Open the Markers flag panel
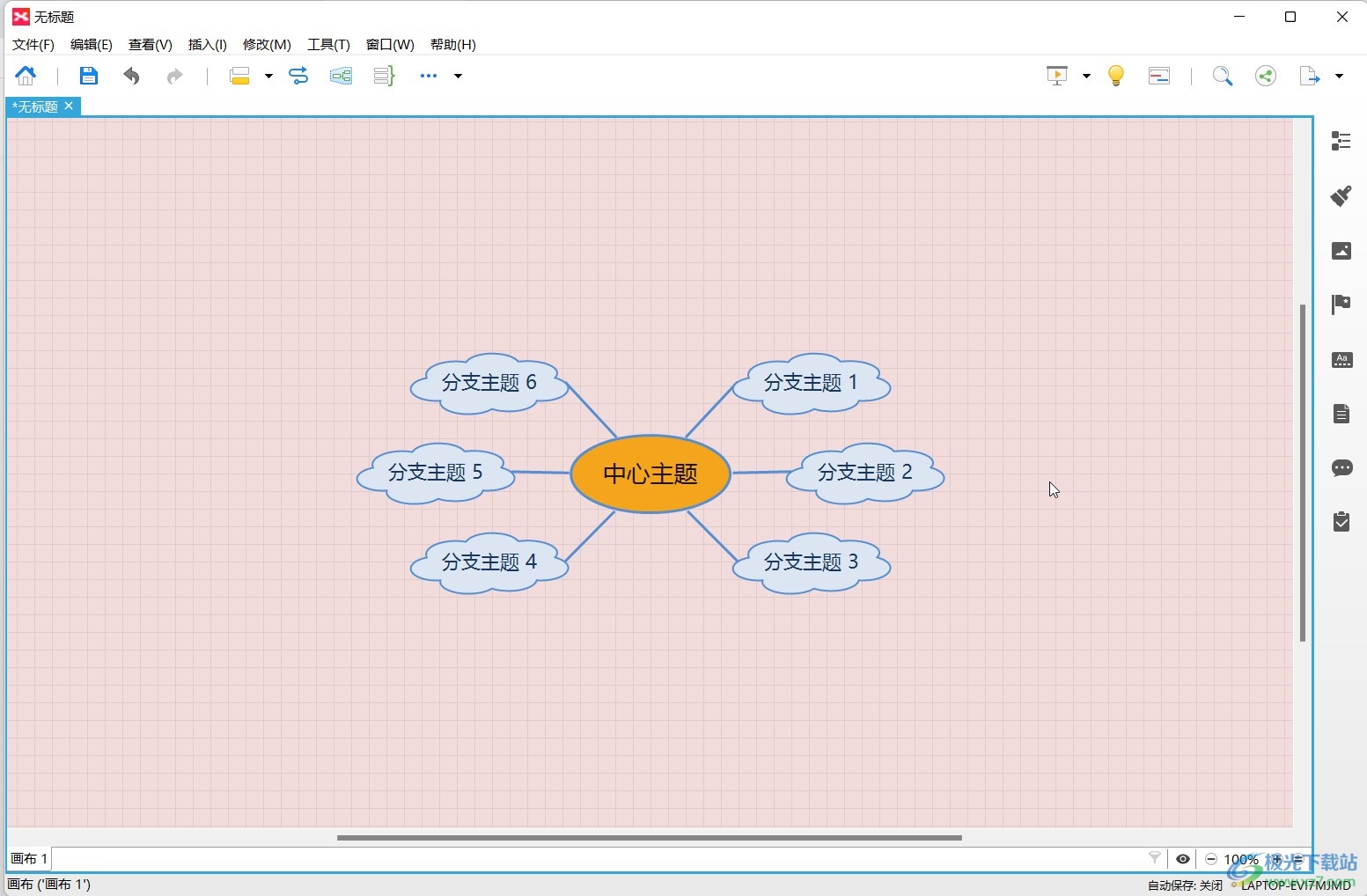This screenshot has height=896, width=1367. pos(1341,305)
